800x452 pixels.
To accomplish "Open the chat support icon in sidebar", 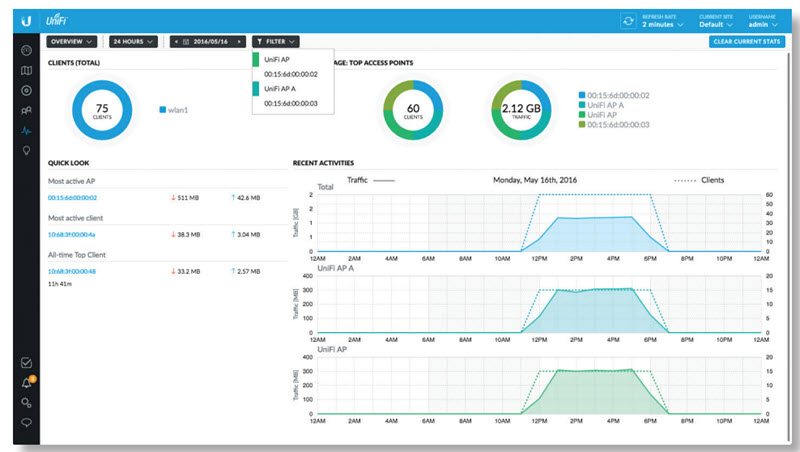I will click(x=26, y=422).
